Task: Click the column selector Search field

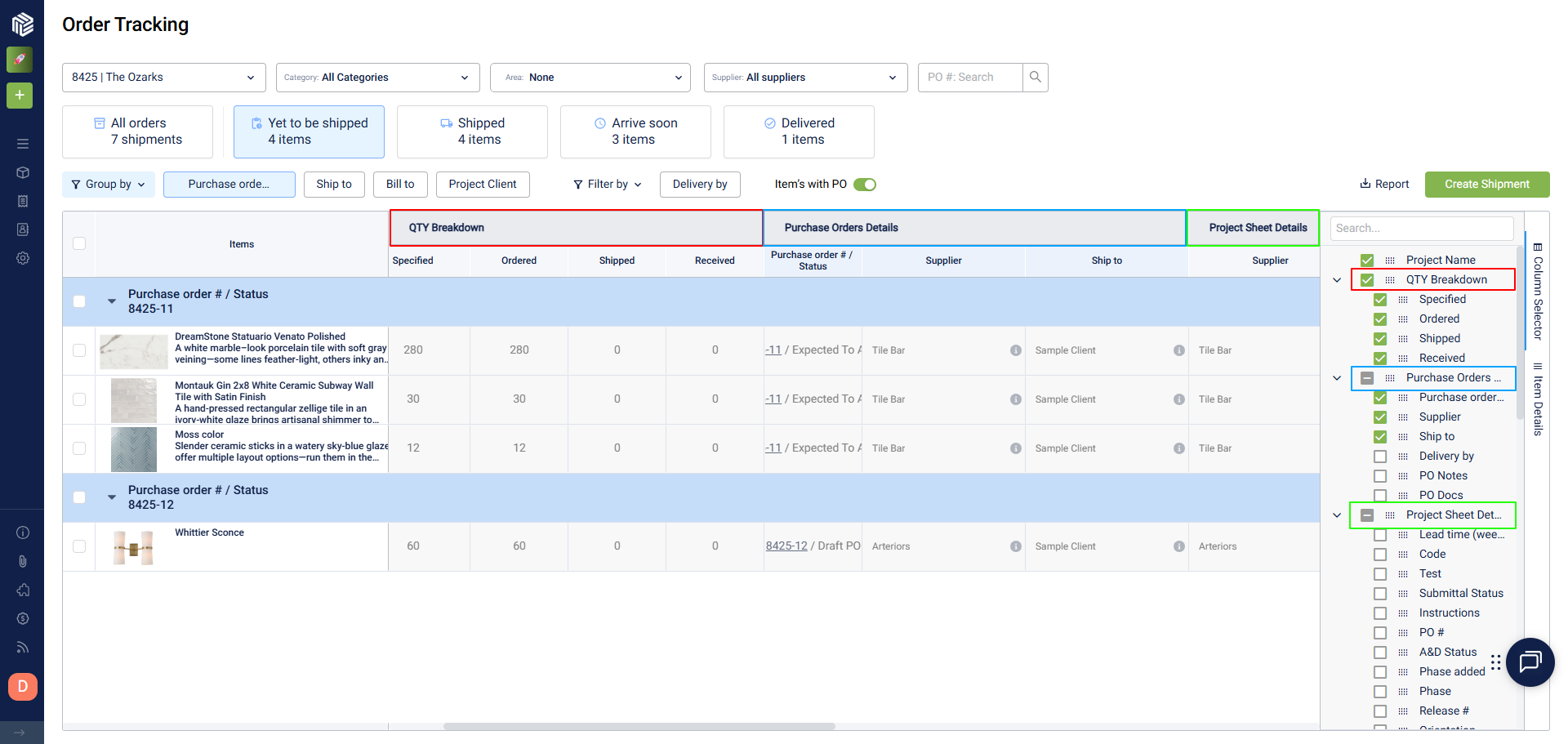Action: click(1422, 229)
